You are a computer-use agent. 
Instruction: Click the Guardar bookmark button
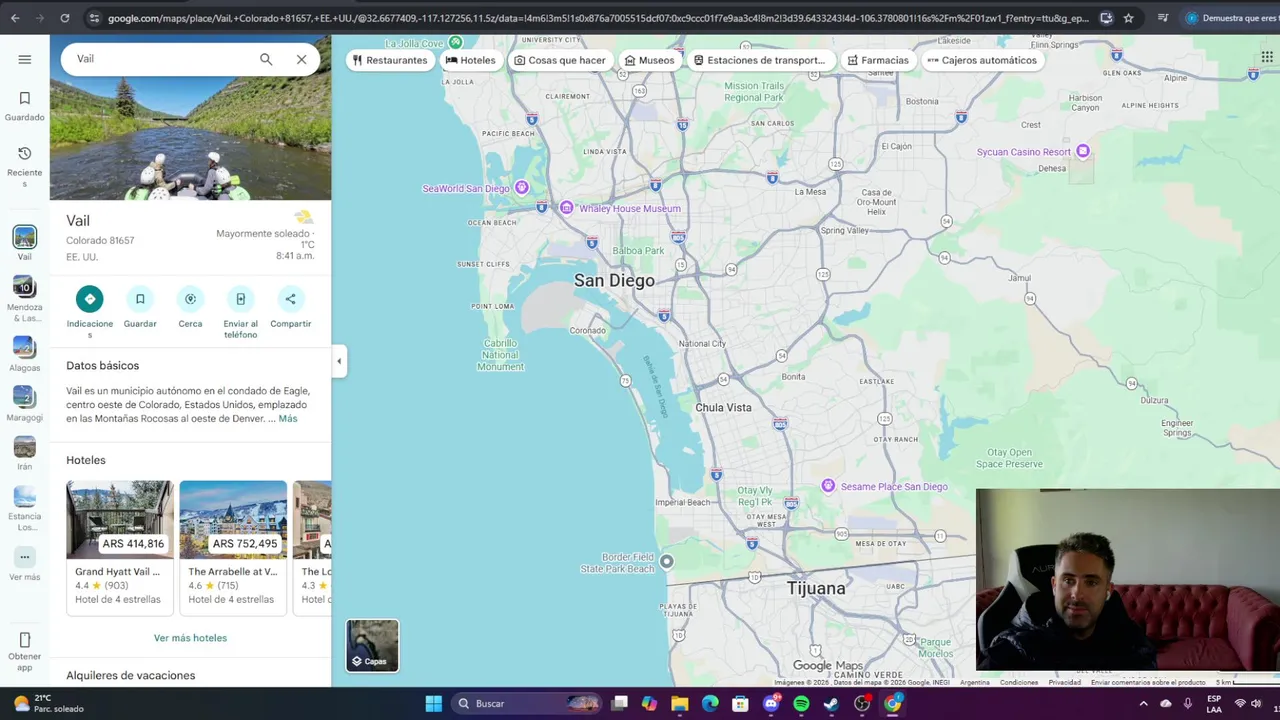click(x=140, y=299)
